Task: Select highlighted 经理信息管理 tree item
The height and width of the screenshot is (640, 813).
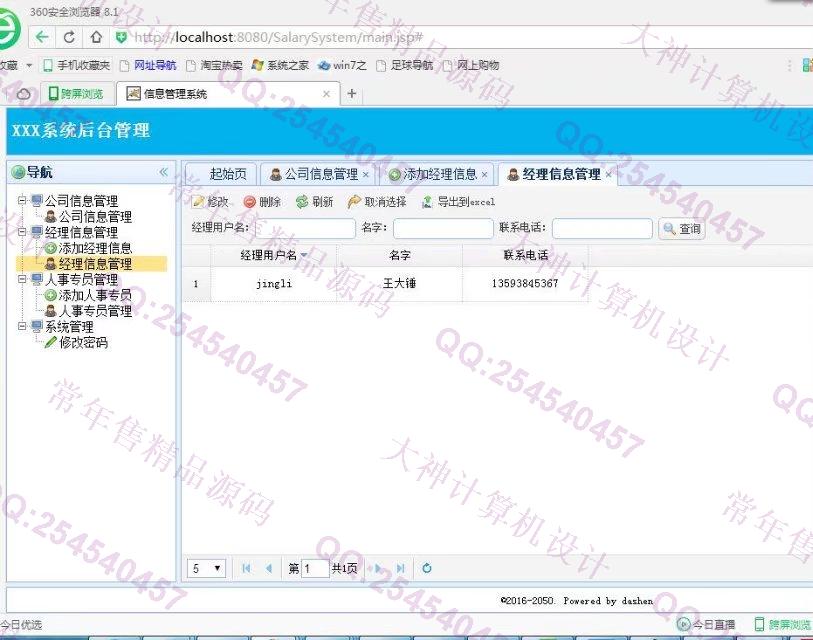Action: (x=91, y=263)
